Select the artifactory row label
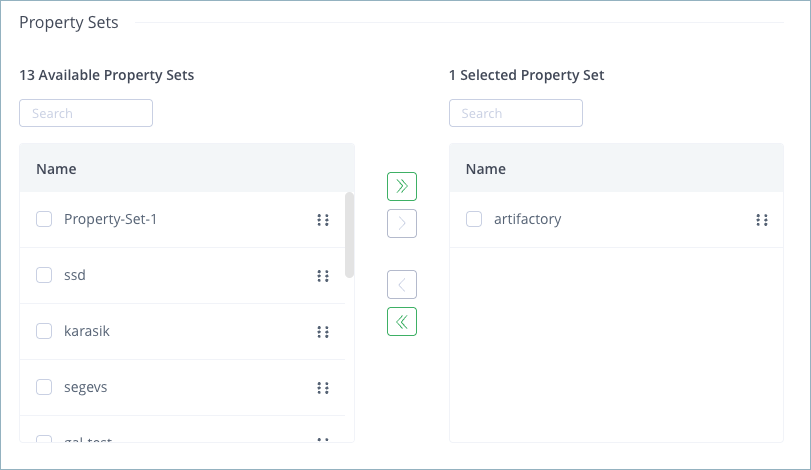The height and width of the screenshot is (470, 811). click(x=528, y=220)
